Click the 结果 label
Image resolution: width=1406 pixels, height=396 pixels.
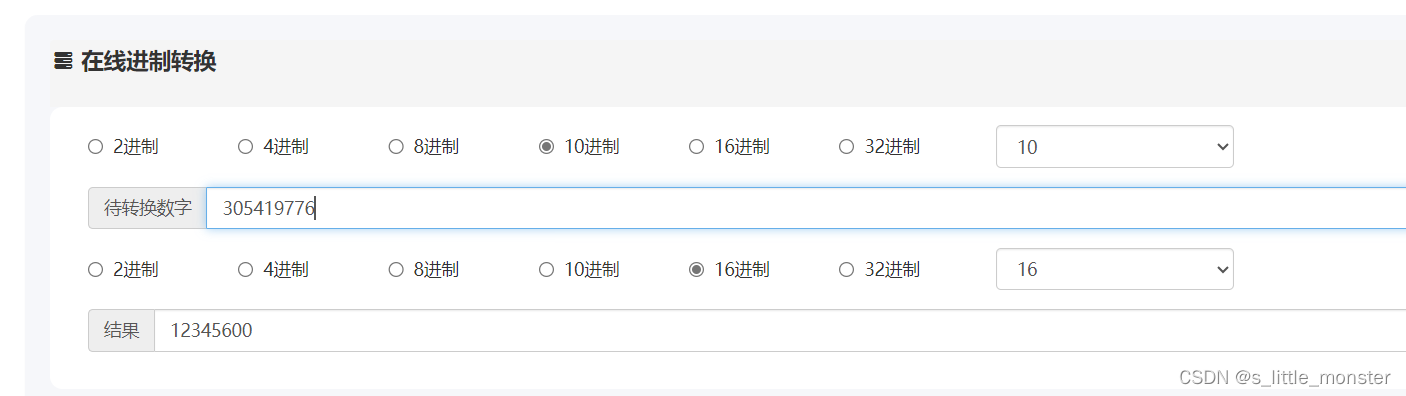[121, 330]
